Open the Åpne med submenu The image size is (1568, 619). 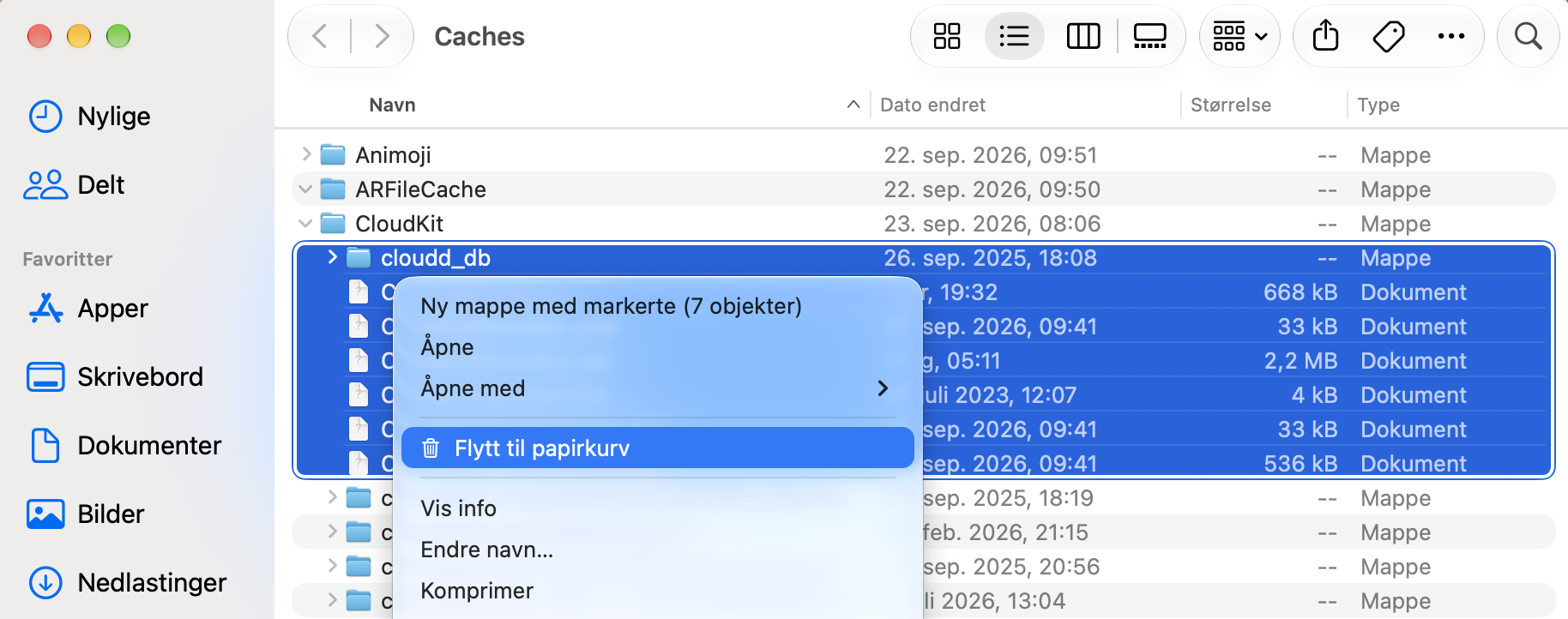(x=657, y=388)
